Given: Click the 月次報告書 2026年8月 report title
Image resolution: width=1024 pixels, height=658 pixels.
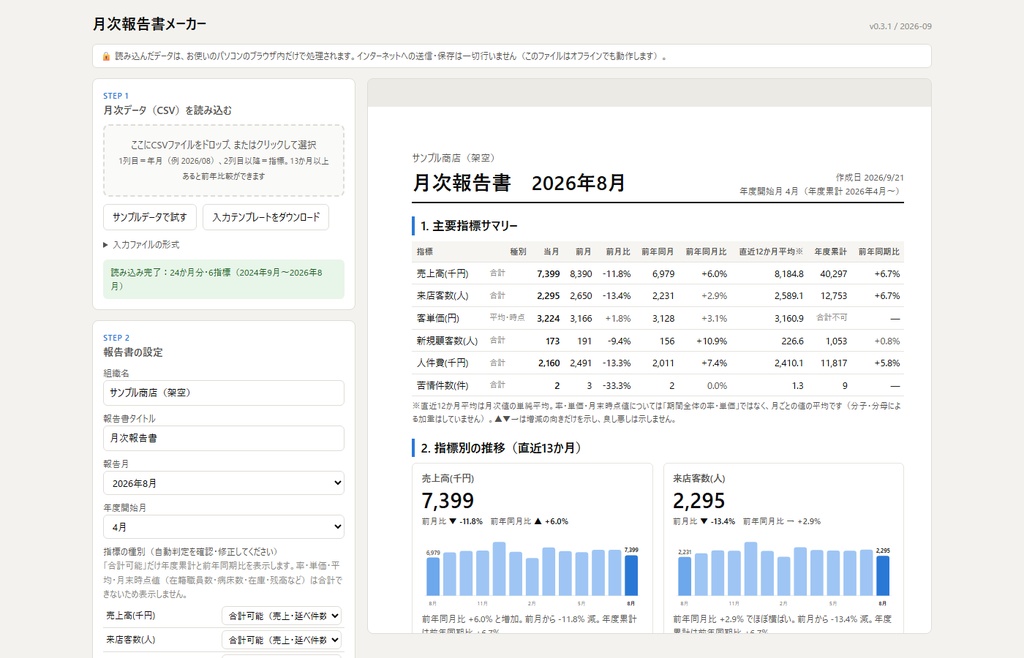Looking at the screenshot, I should [519, 183].
